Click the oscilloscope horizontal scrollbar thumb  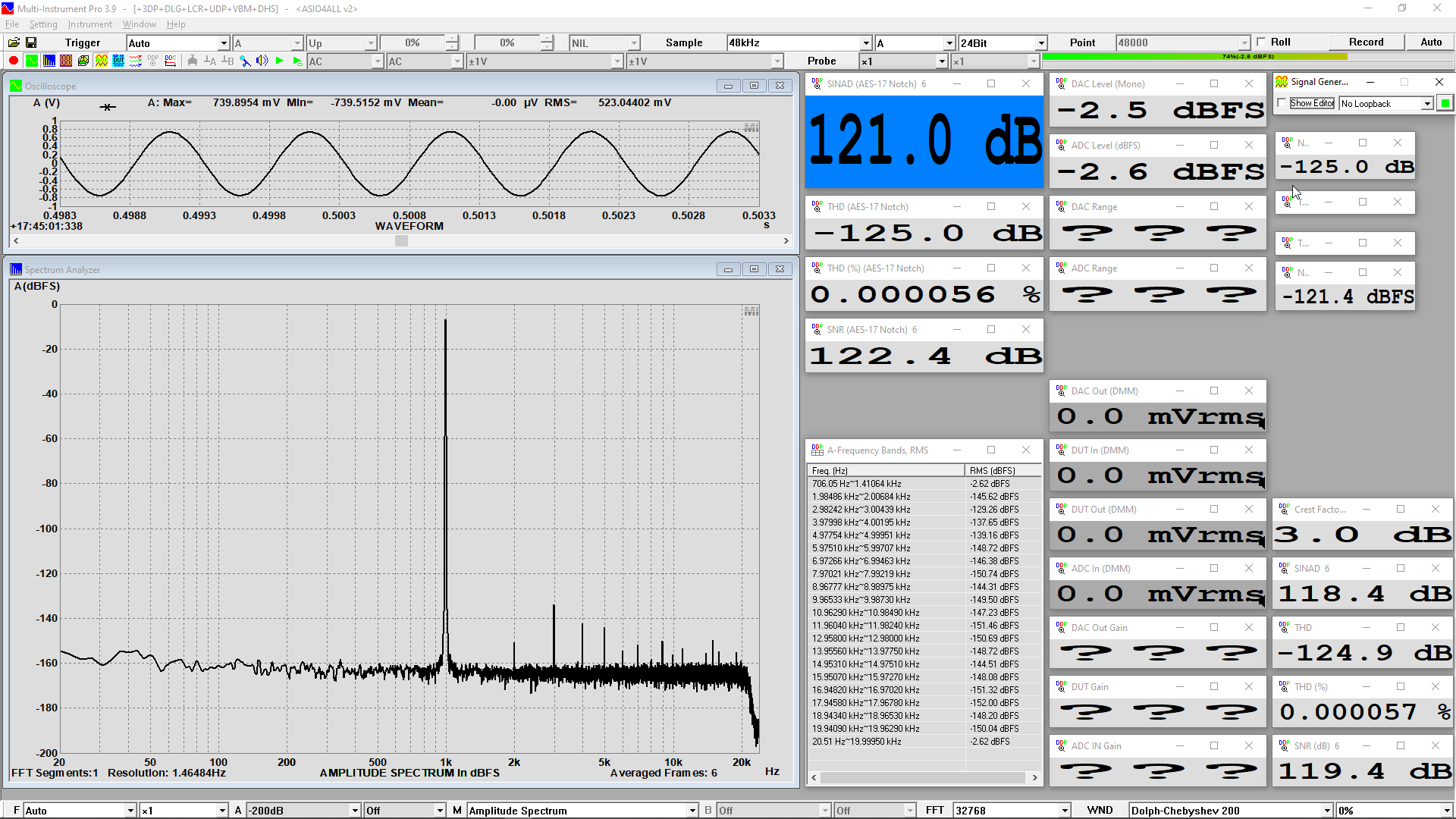point(401,241)
